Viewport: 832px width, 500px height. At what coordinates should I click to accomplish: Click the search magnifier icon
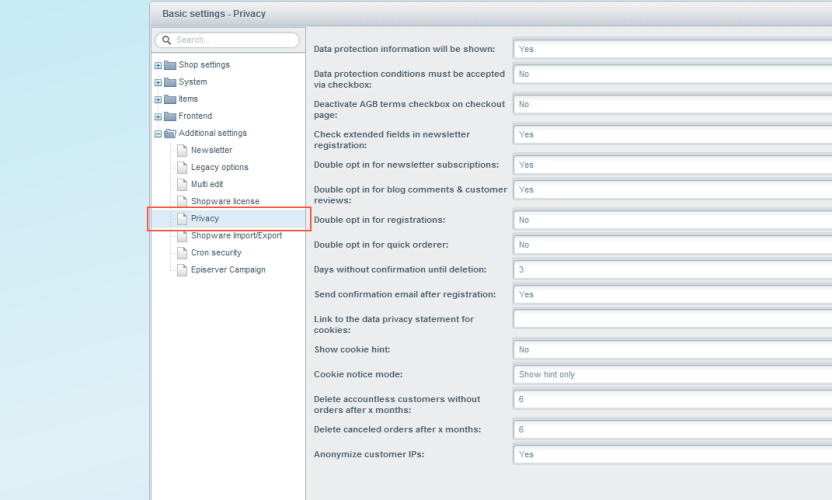[x=166, y=40]
